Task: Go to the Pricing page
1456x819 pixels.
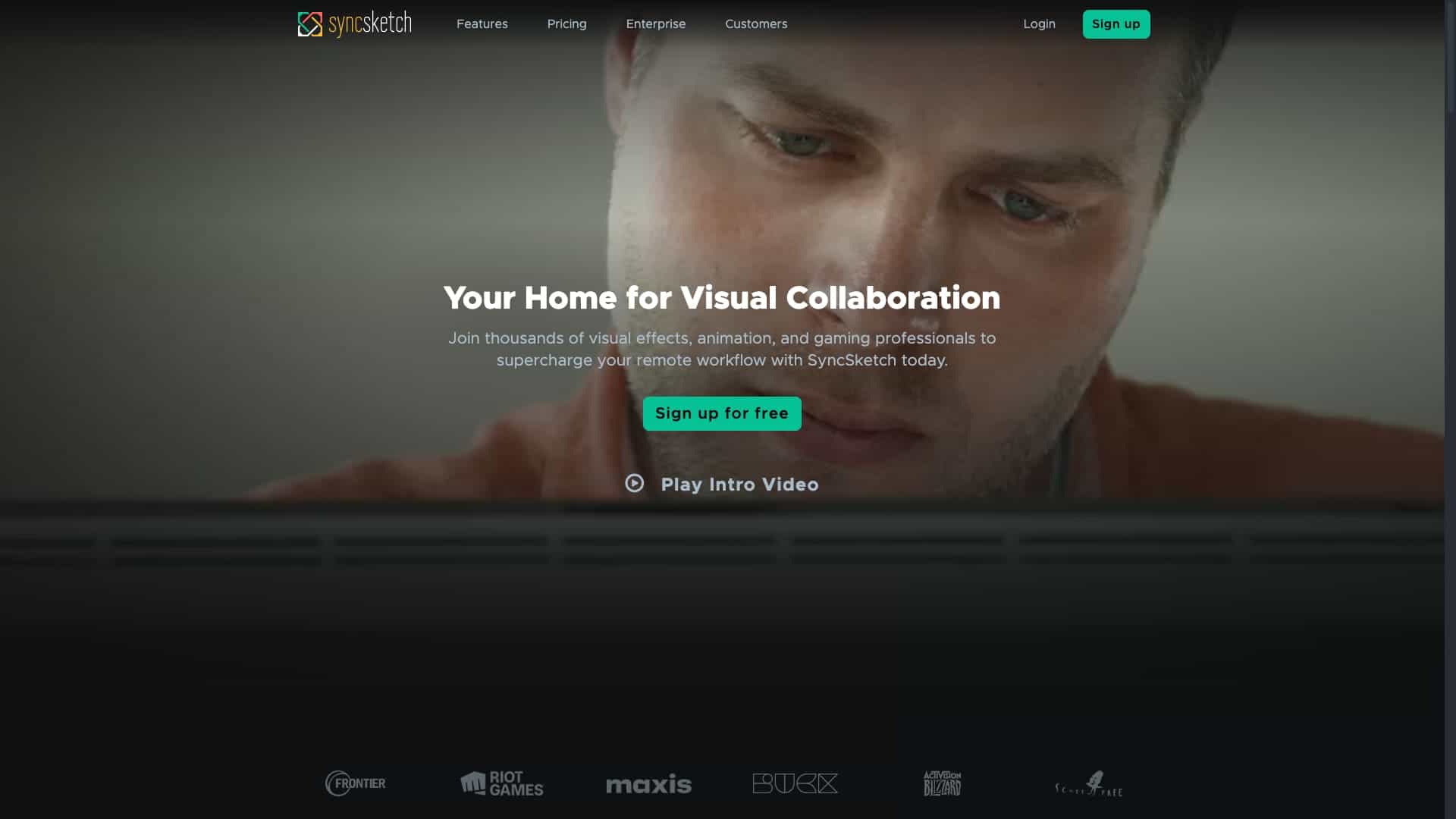Action: pos(567,24)
